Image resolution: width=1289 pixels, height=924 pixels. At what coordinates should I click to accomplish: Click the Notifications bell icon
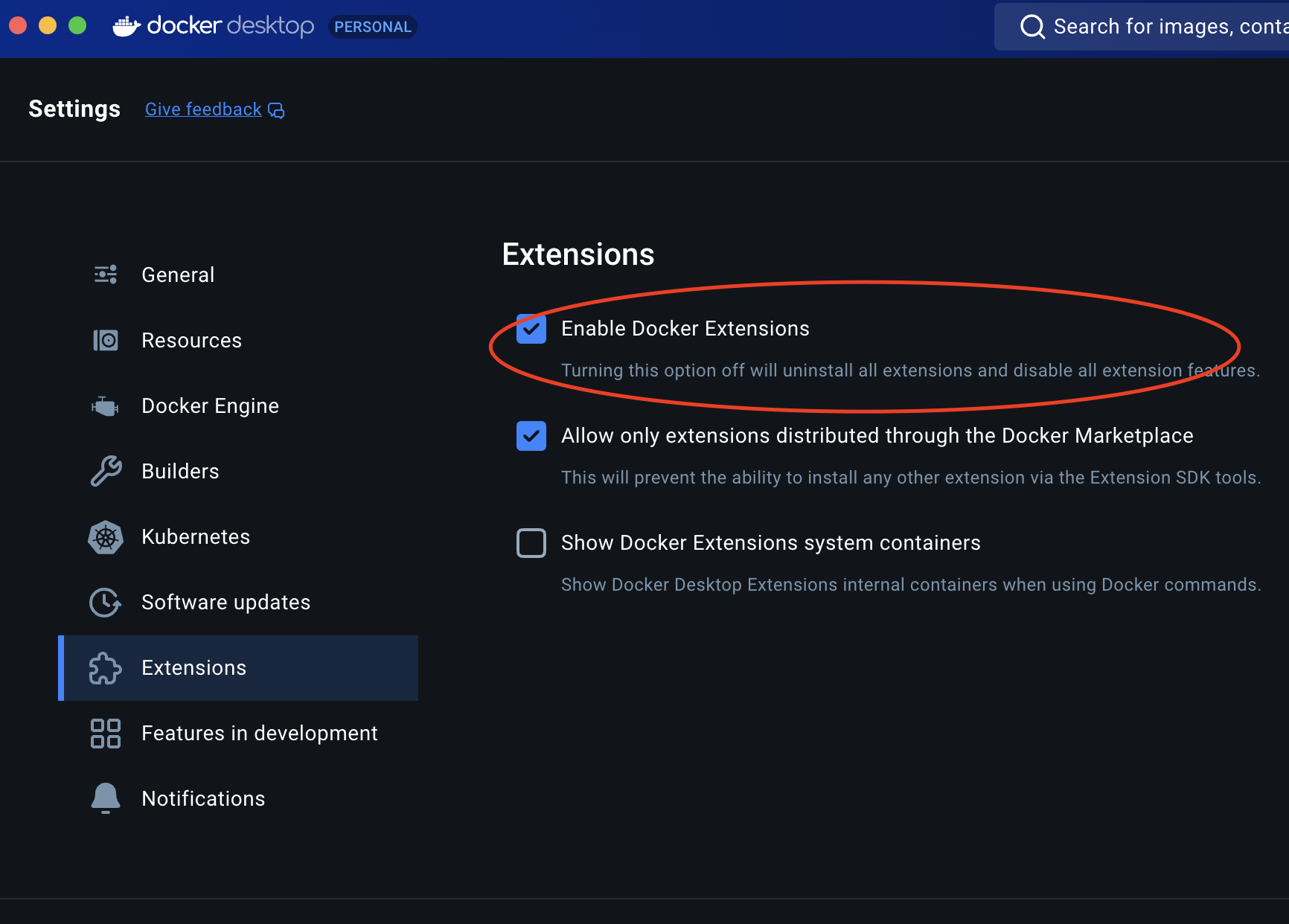pyautogui.click(x=106, y=798)
